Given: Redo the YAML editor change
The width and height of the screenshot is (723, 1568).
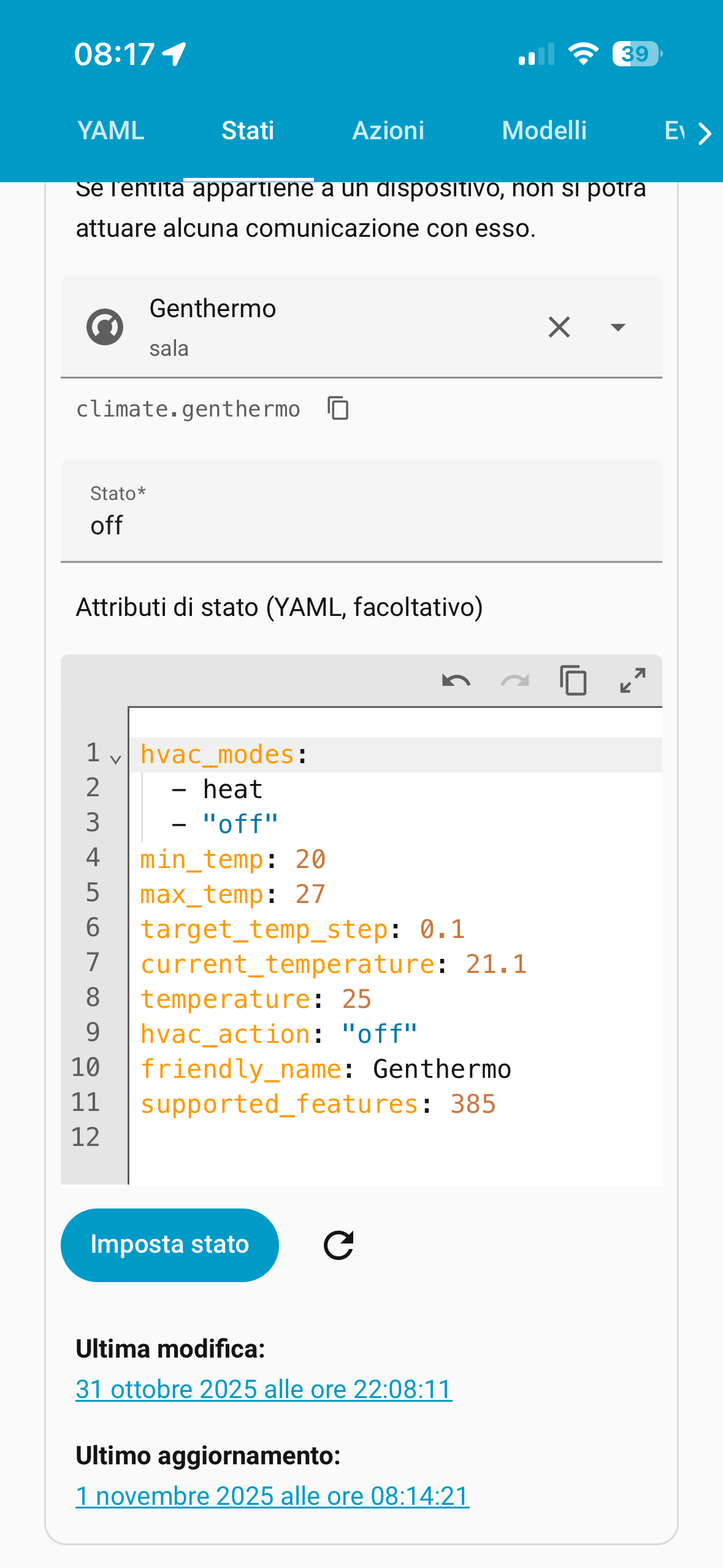Looking at the screenshot, I should click(515, 681).
